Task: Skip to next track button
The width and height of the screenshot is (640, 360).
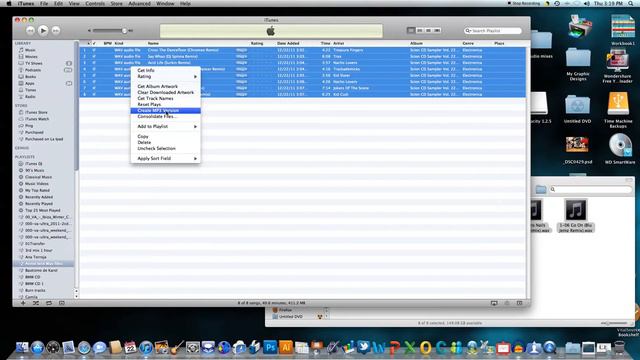Action: 56,30
